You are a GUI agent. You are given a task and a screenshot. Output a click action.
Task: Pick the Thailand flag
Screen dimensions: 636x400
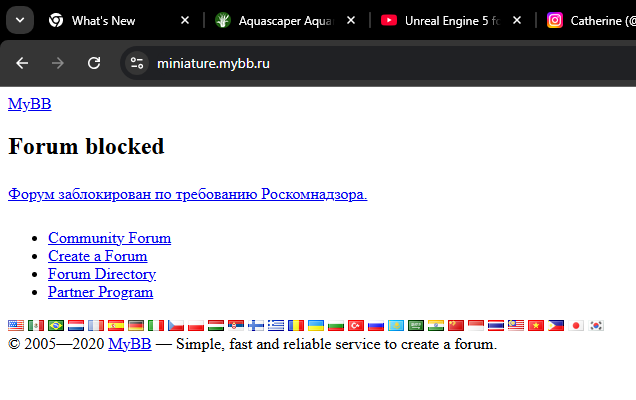point(496,325)
